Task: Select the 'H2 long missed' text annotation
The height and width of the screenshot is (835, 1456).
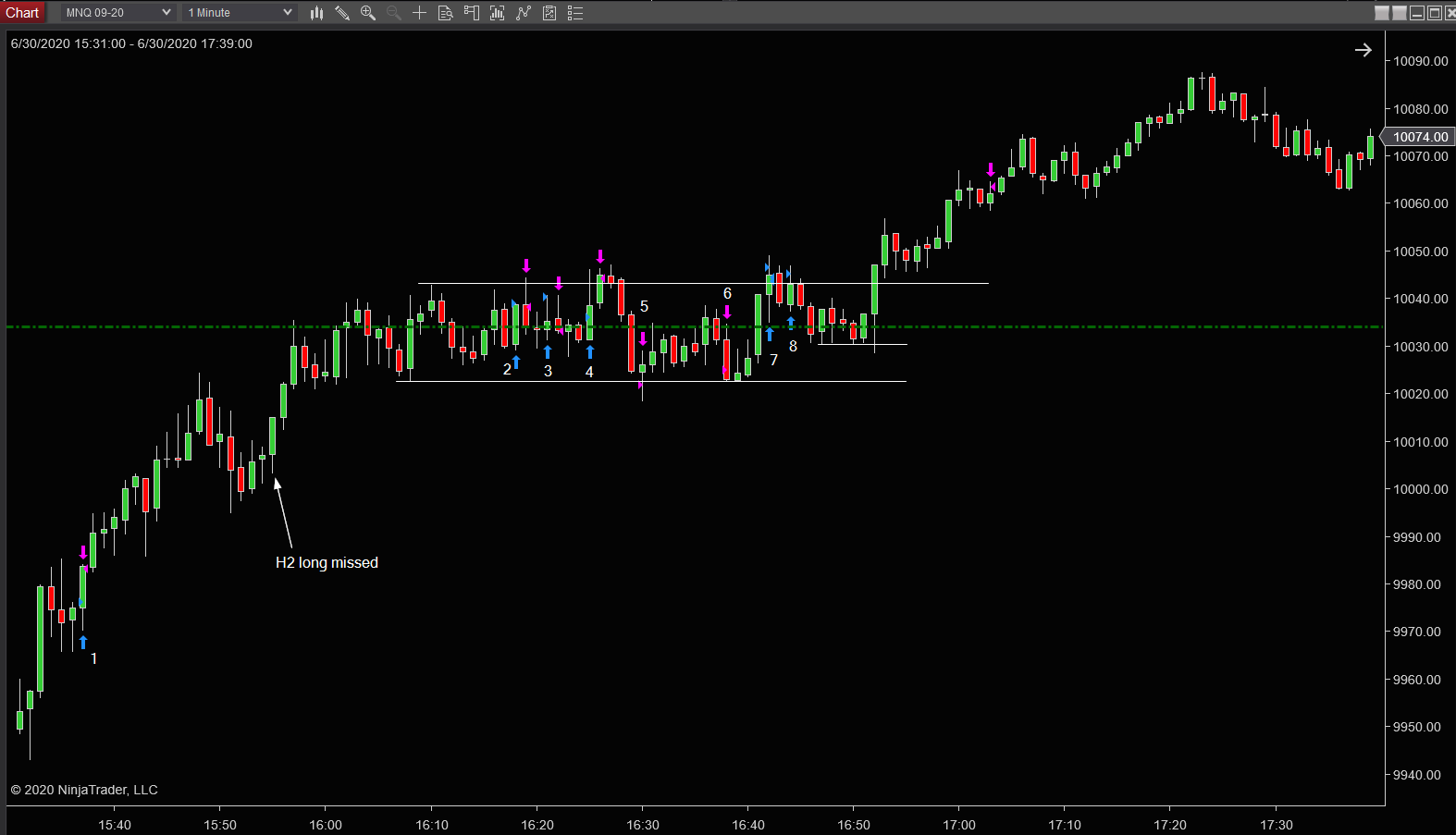Action: click(x=327, y=562)
